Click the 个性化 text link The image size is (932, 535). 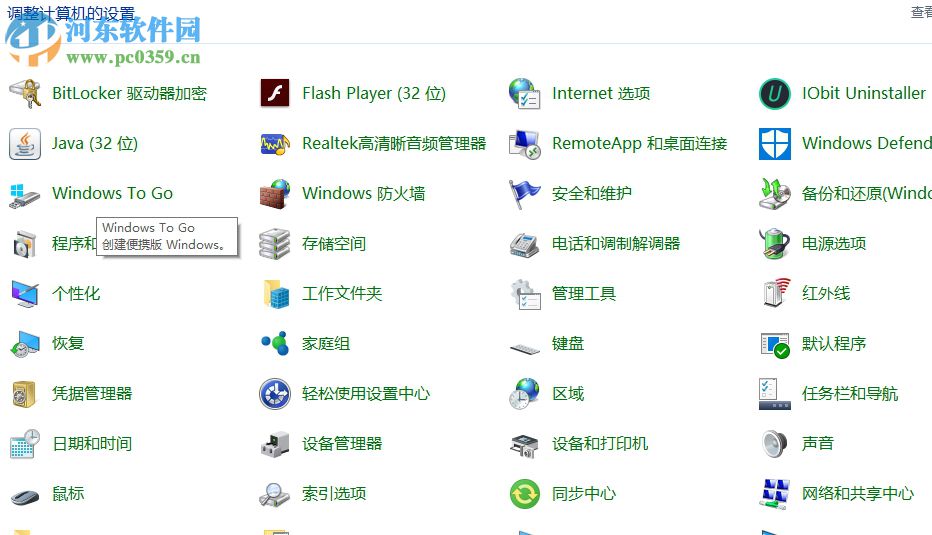coord(76,294)
